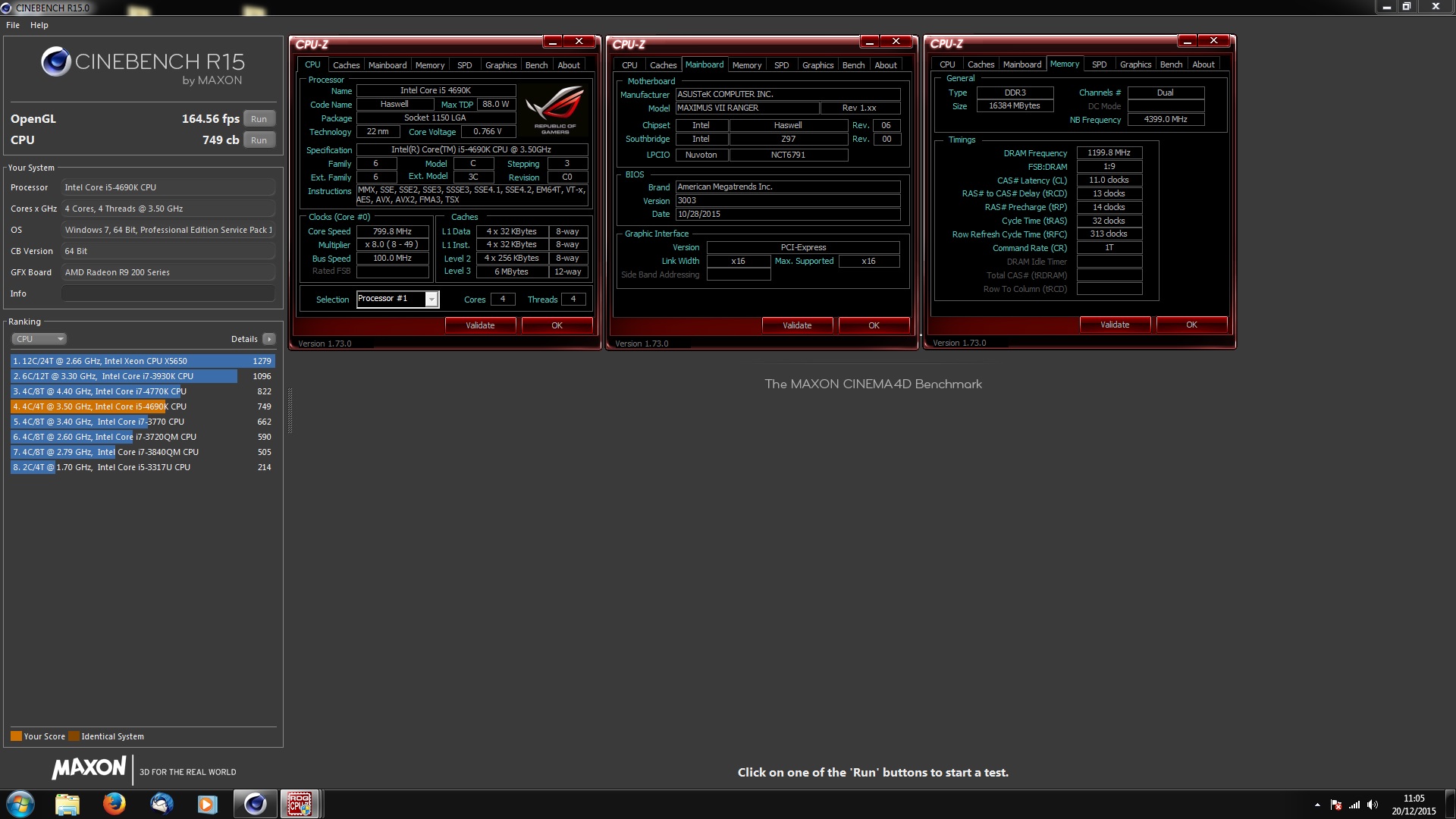The image size is (1456, 819).
Task: Select ranking row Intel Core i5-3317U
Action: coord(143,467)
